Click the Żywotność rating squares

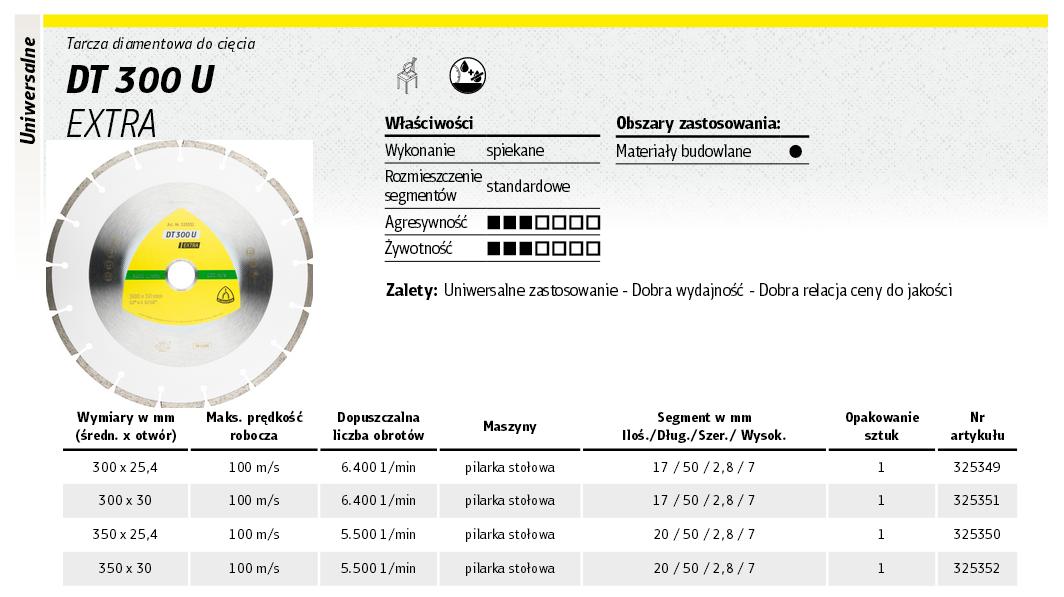coord(544,248)
